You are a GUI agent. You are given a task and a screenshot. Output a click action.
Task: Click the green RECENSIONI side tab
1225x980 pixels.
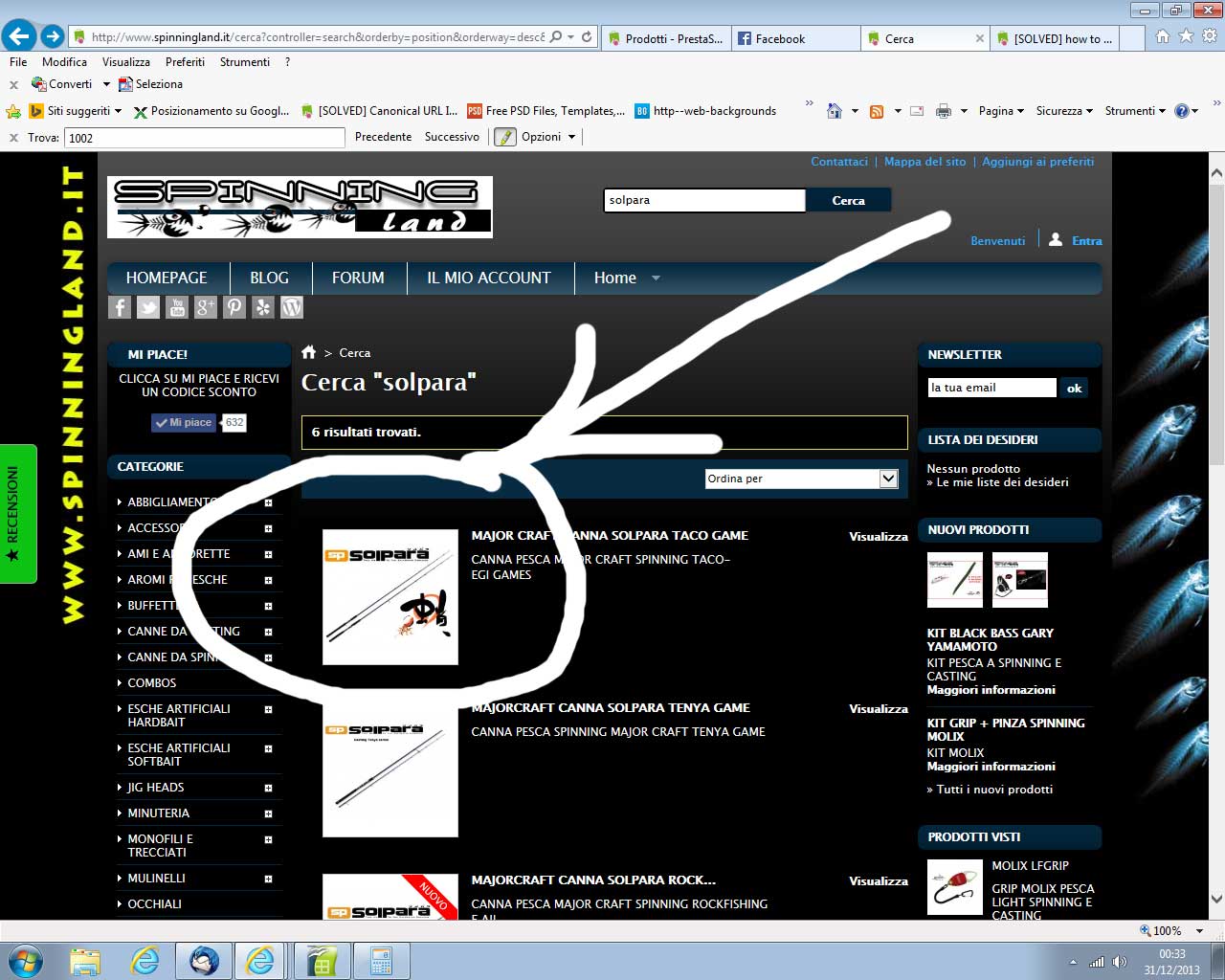coord(18,514)
